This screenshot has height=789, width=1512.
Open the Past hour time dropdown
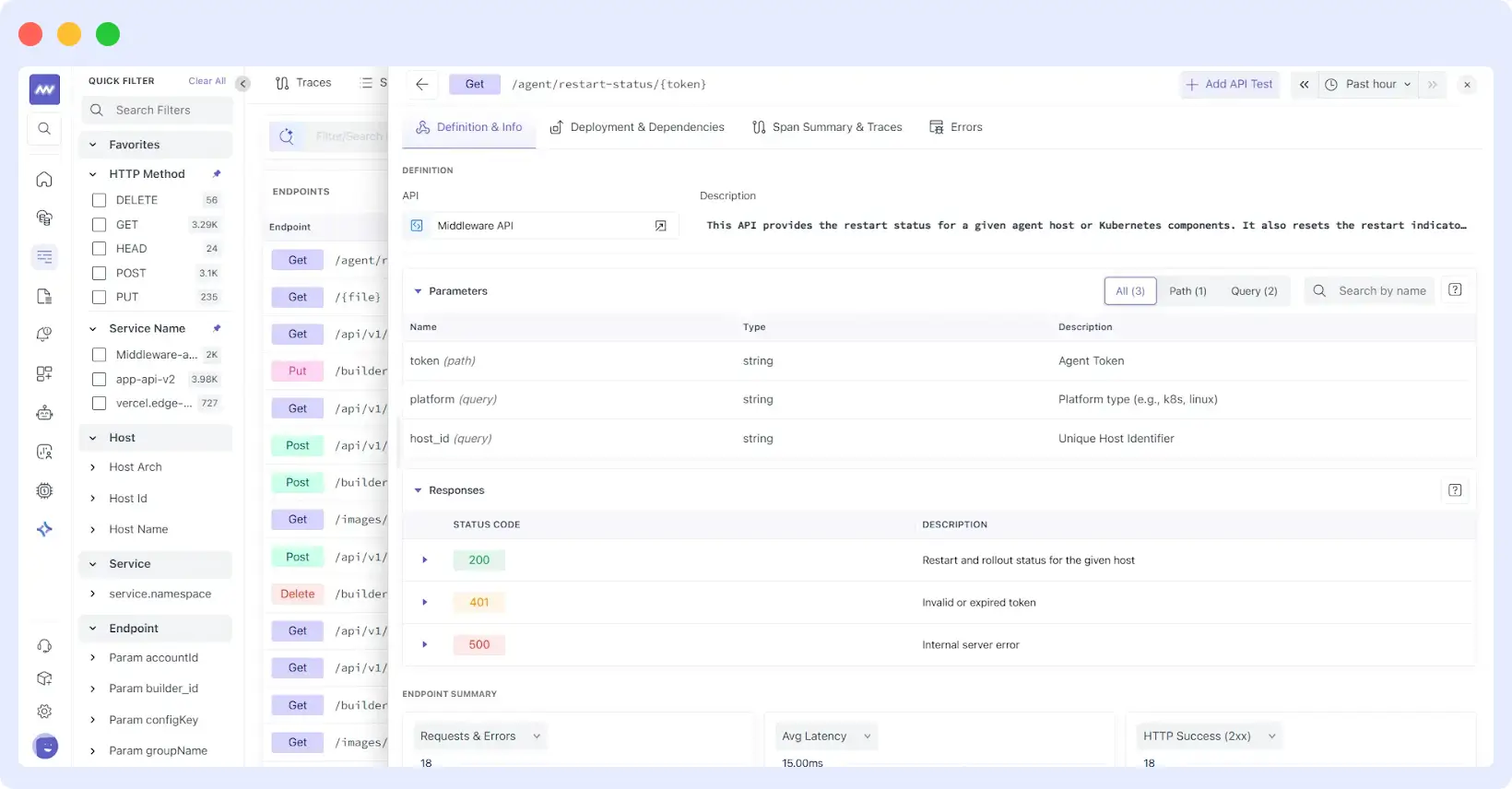1368,84
